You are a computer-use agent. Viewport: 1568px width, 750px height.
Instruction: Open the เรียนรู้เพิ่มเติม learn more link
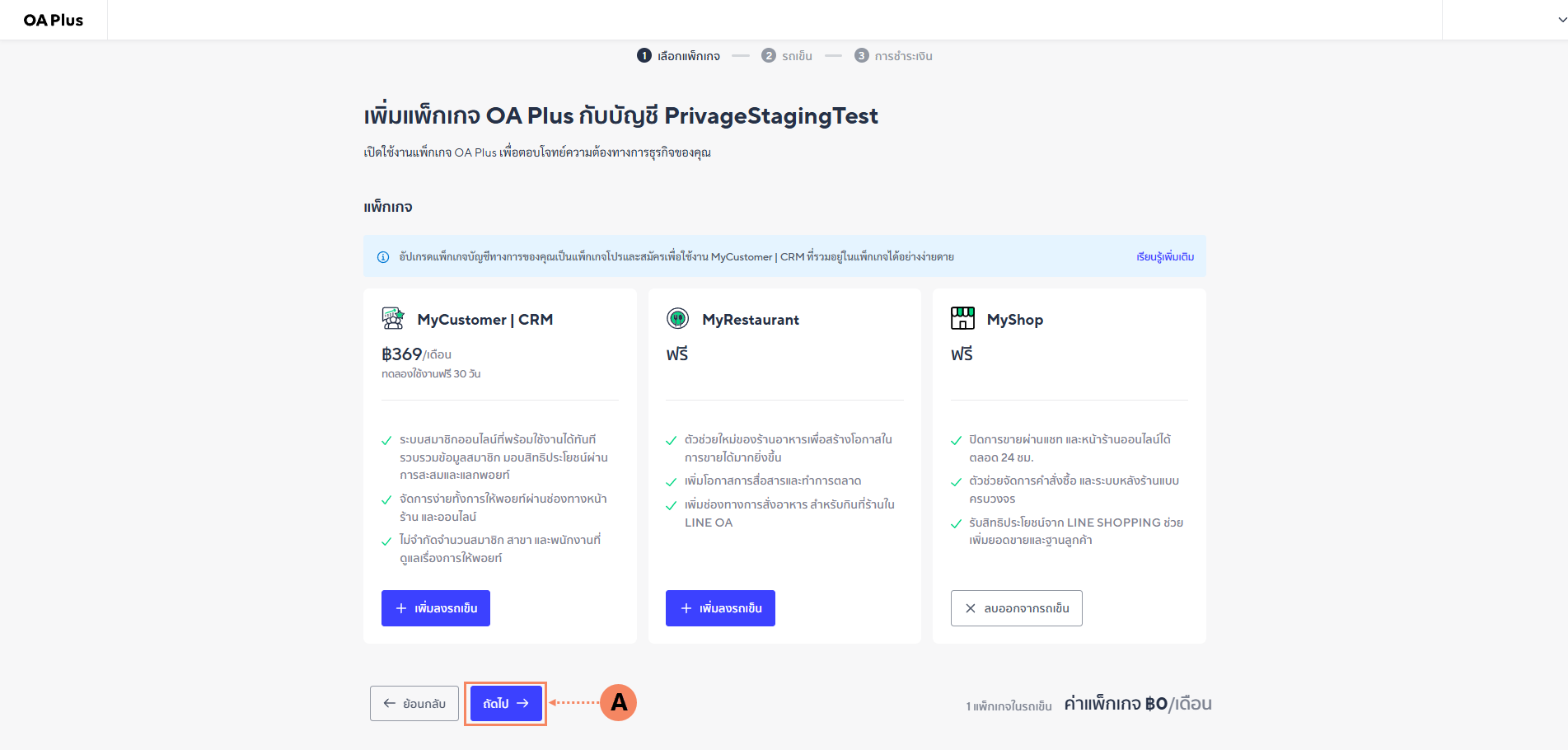click(1165, 257)
